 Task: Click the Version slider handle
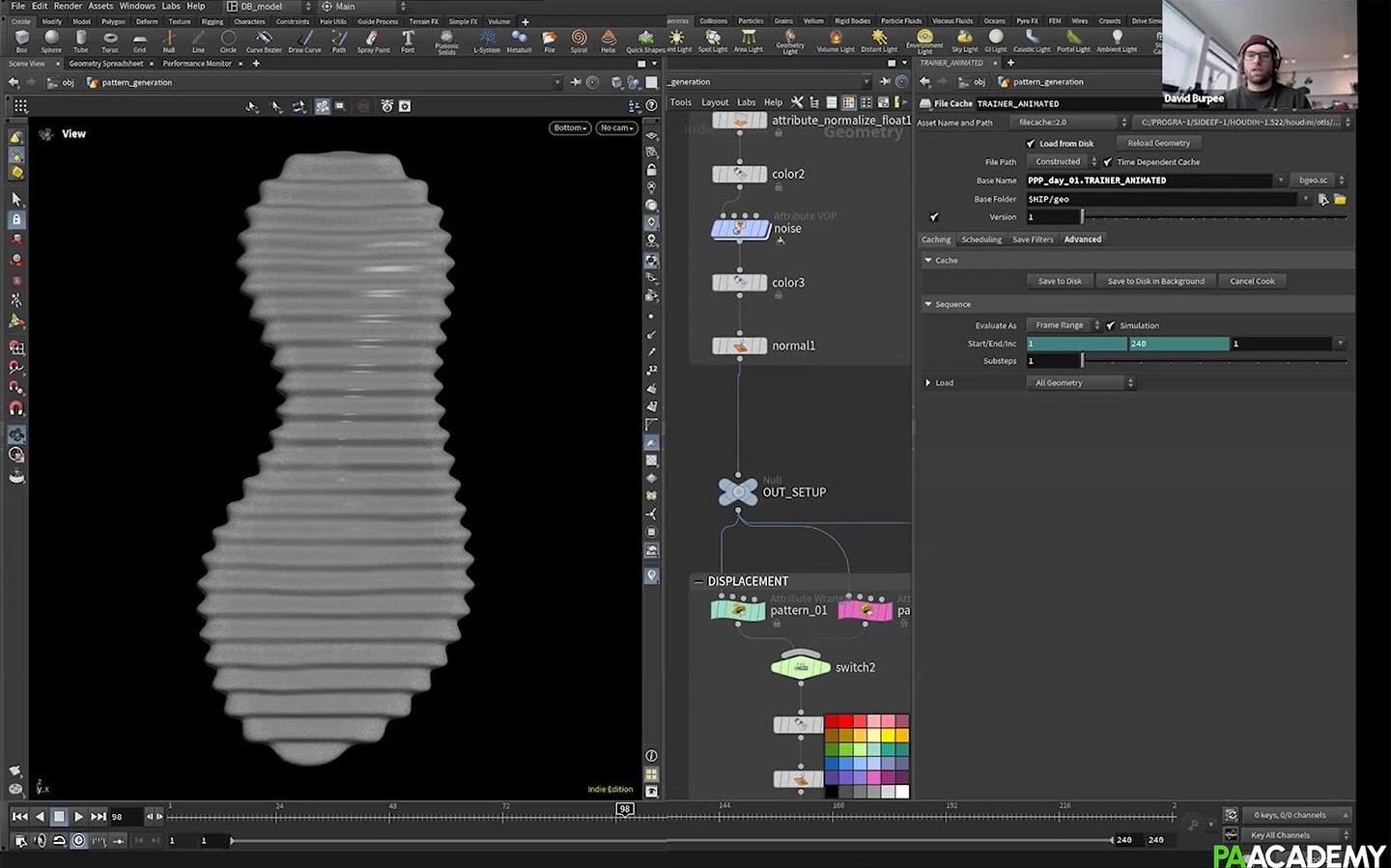(x=1082, y=217)
